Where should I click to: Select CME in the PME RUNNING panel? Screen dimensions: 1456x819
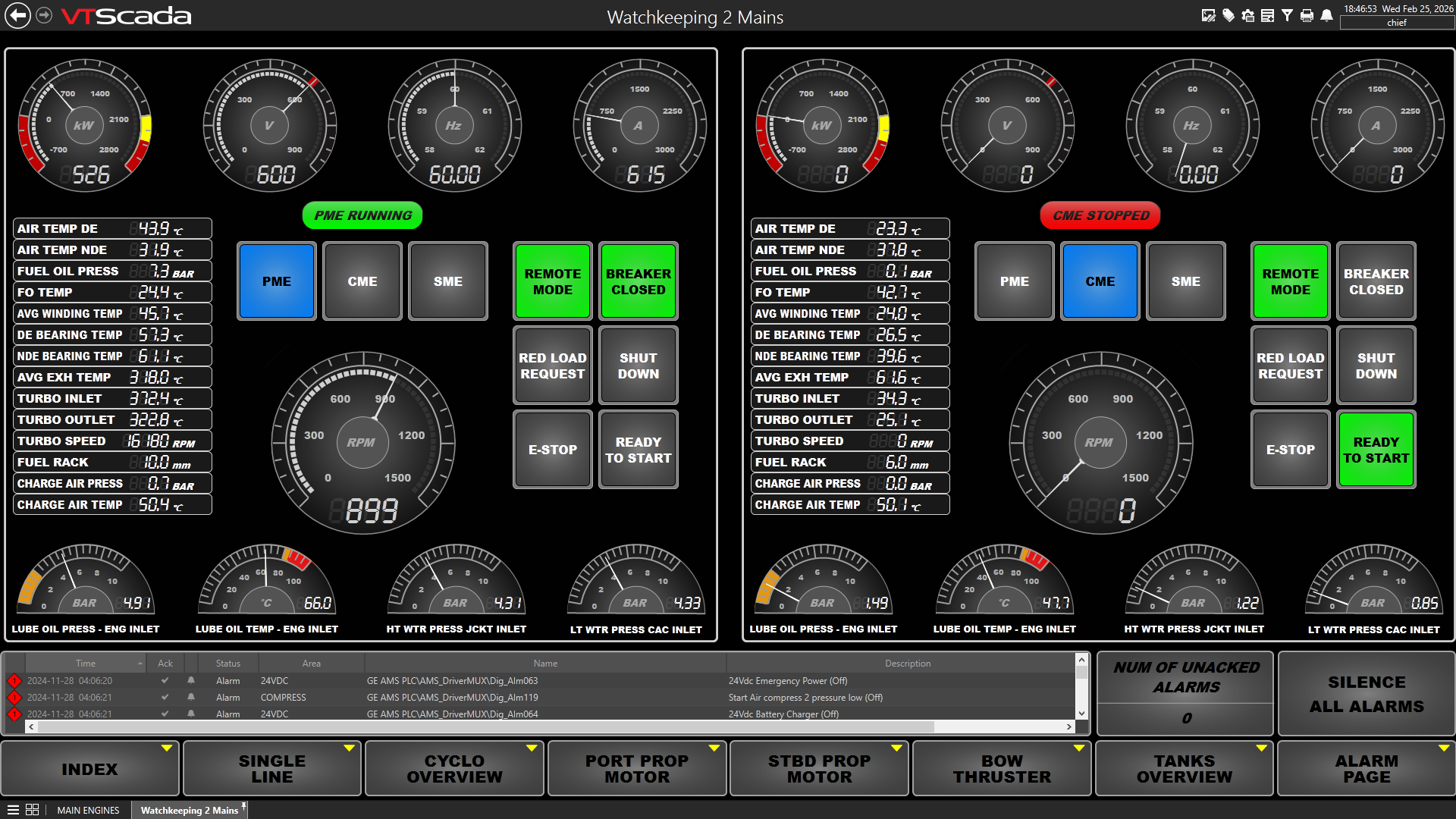click(x=362, y=281)
